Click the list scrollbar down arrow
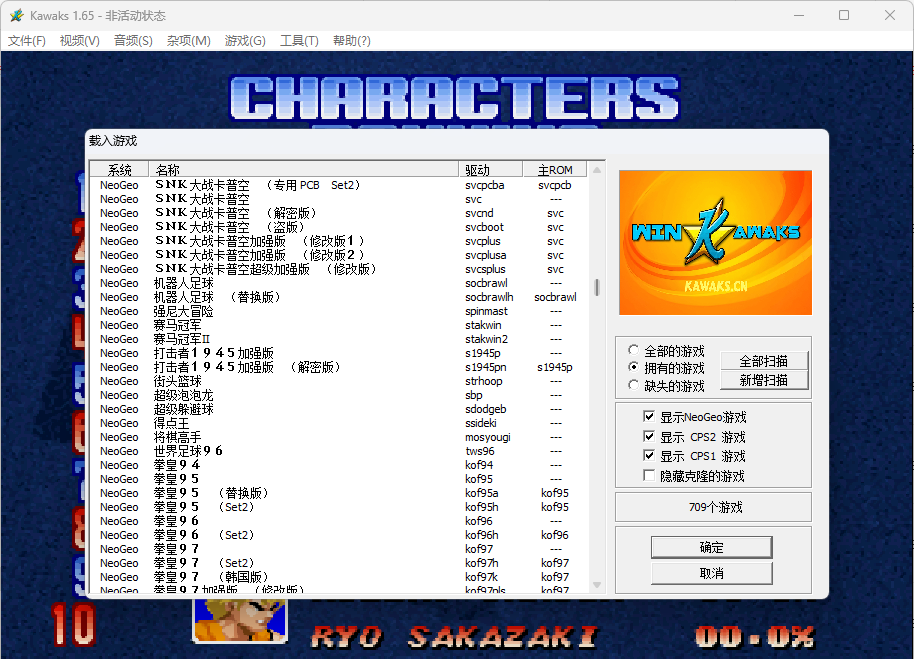This screenshot has width=914, height=659. pyautogui.click(x=596, y=584)
